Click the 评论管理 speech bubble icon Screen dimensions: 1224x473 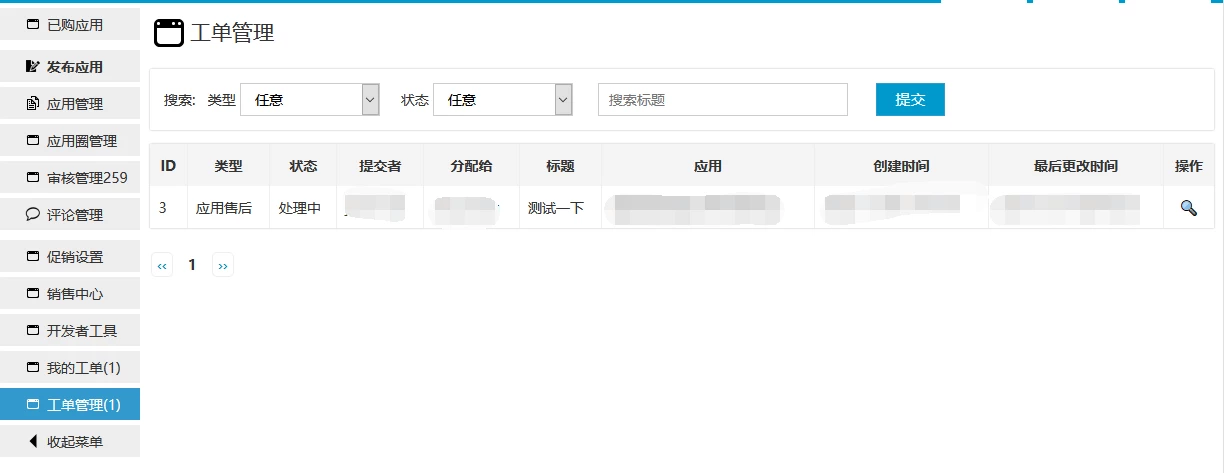click(32, 215)
